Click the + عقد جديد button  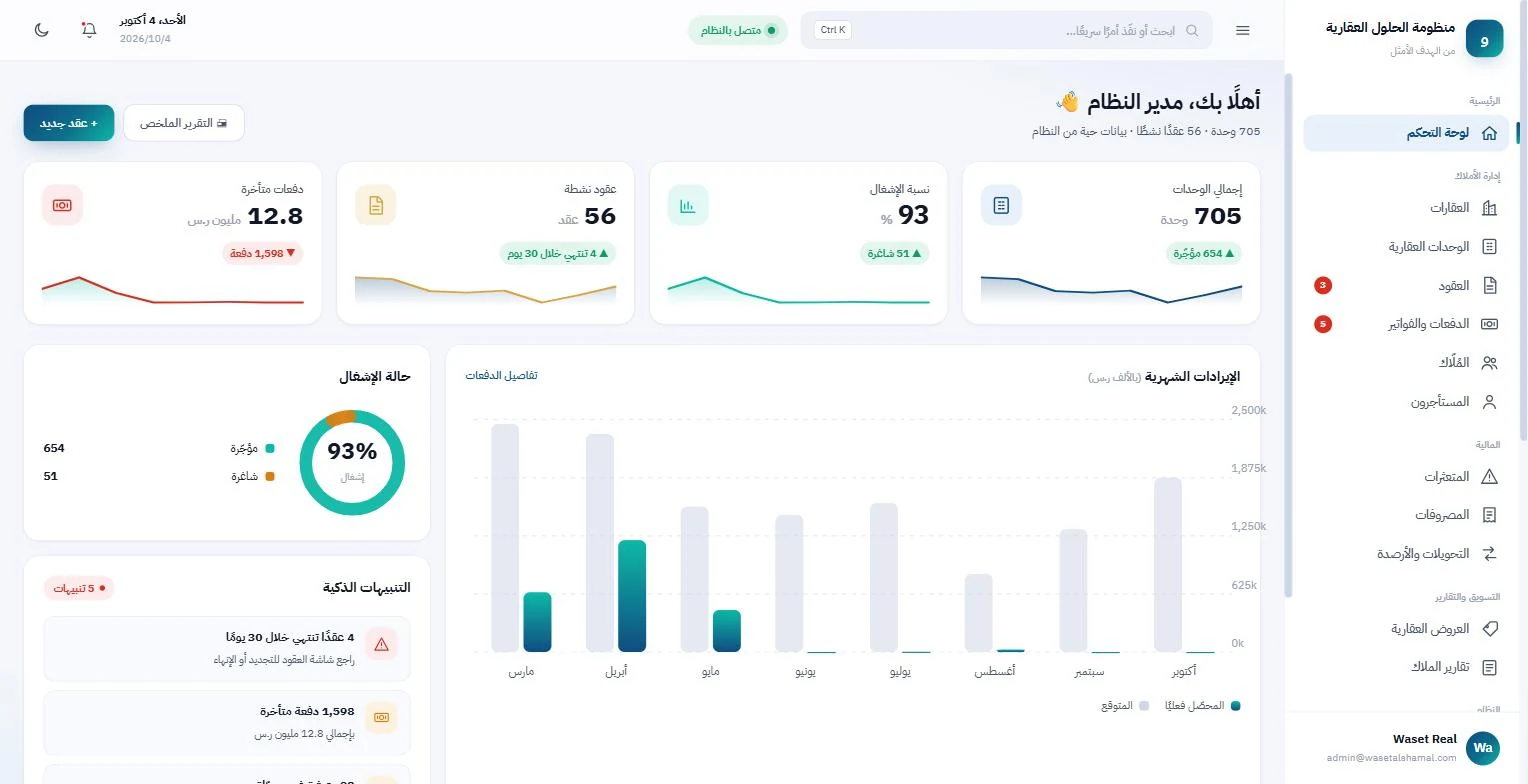(69, 123)
